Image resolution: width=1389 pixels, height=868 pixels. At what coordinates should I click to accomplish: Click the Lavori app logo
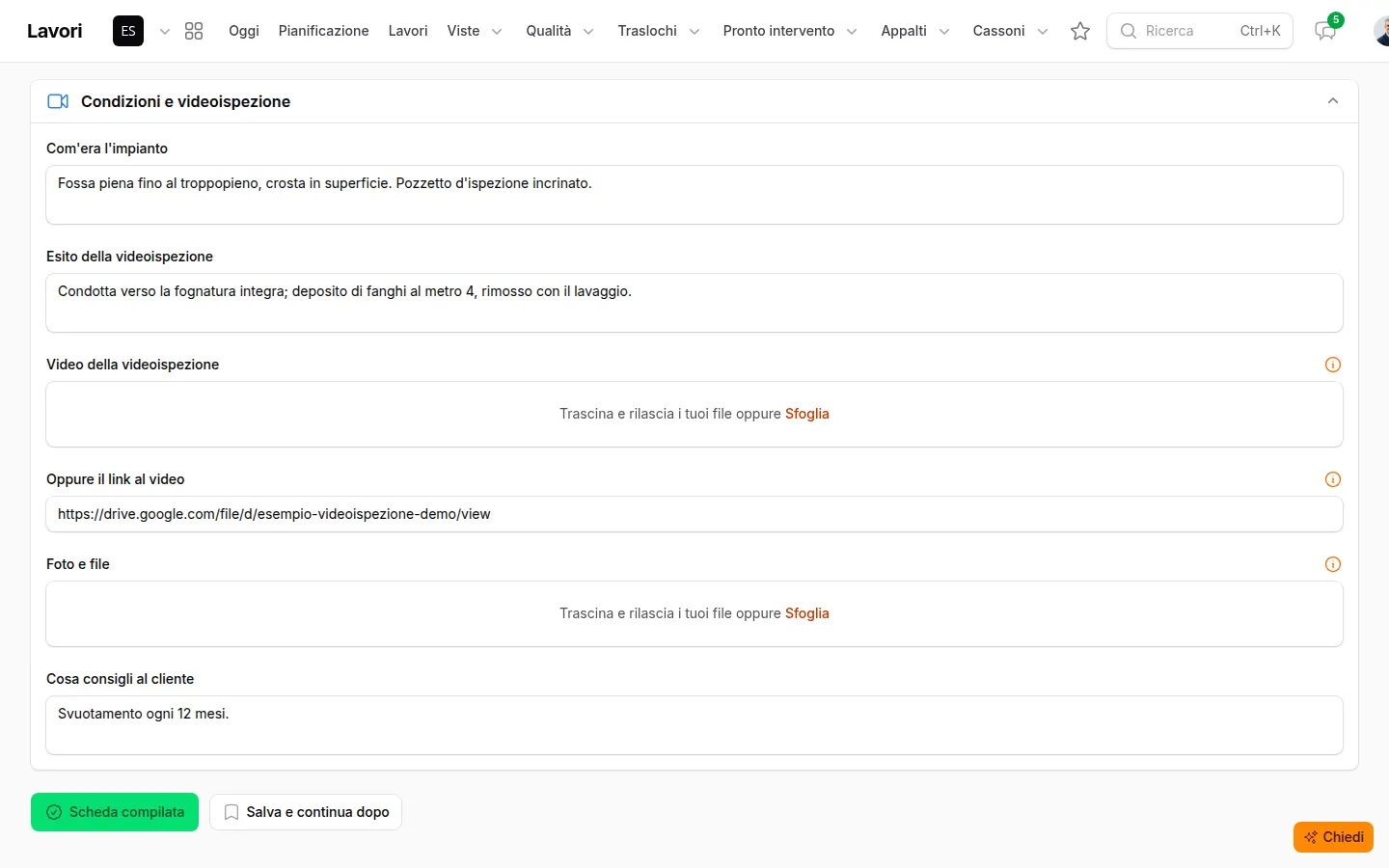tap(55, 31)
